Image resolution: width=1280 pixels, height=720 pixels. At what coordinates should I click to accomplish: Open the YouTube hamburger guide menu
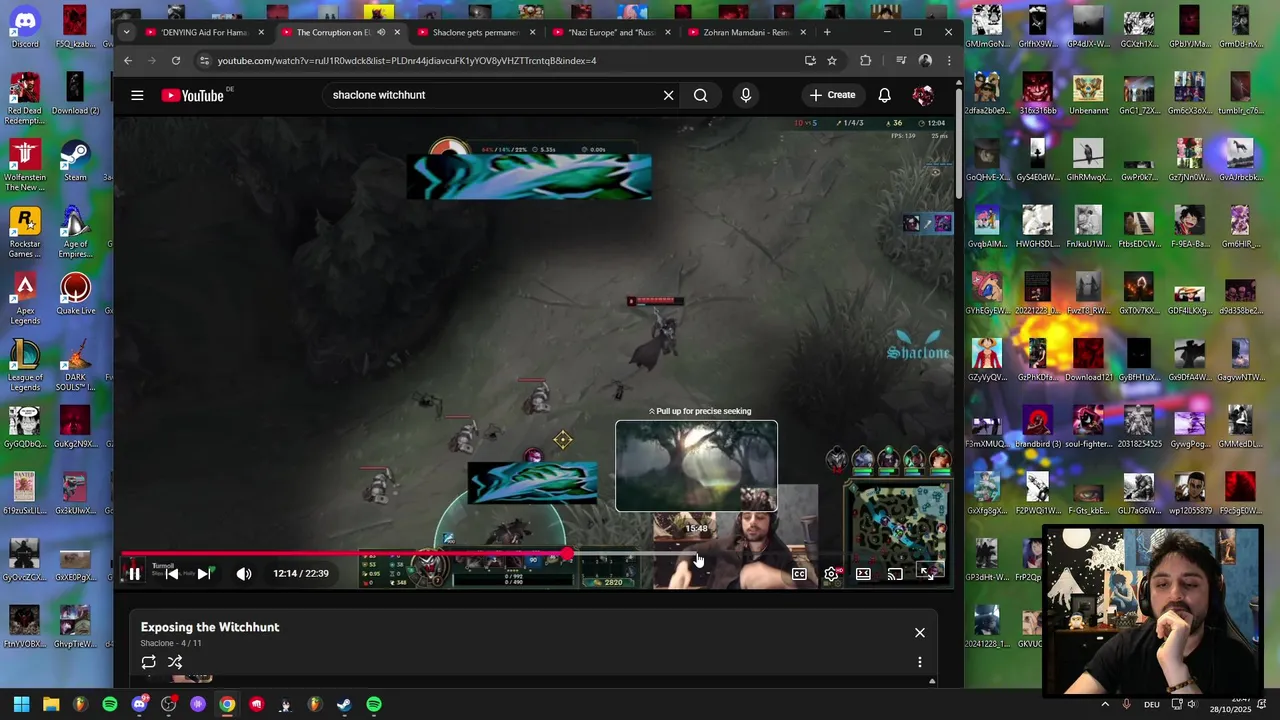tap(137, 95)
